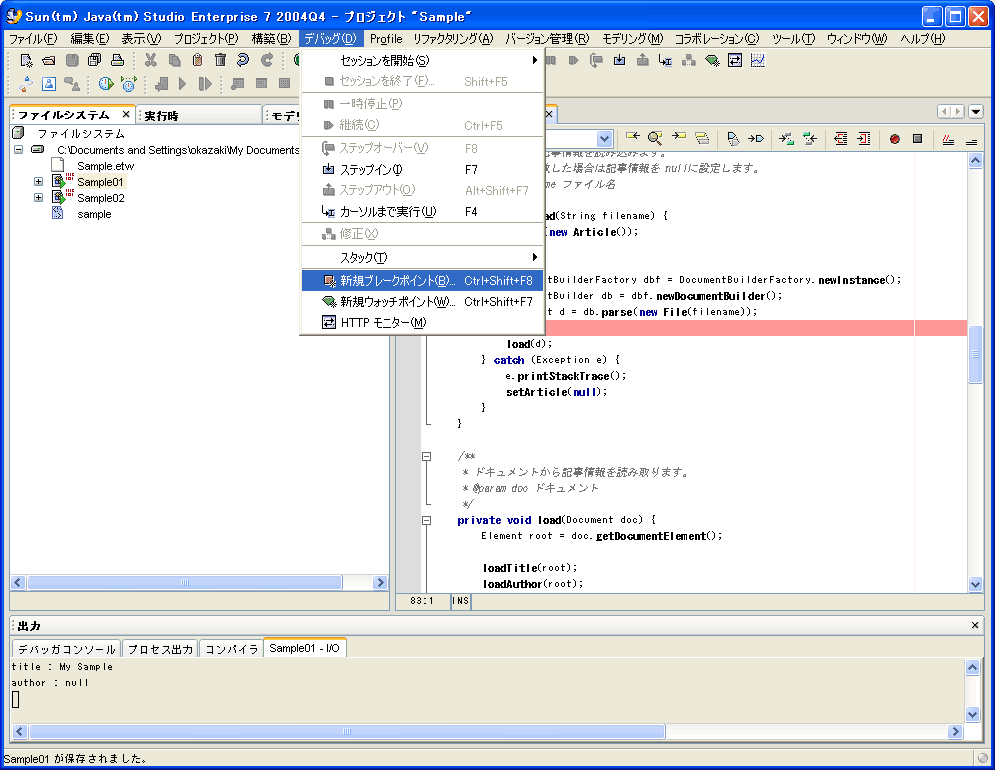Choose HTTP Monitor from Debug menu
This screenshot has height=770, width=995.
(423, 322)
